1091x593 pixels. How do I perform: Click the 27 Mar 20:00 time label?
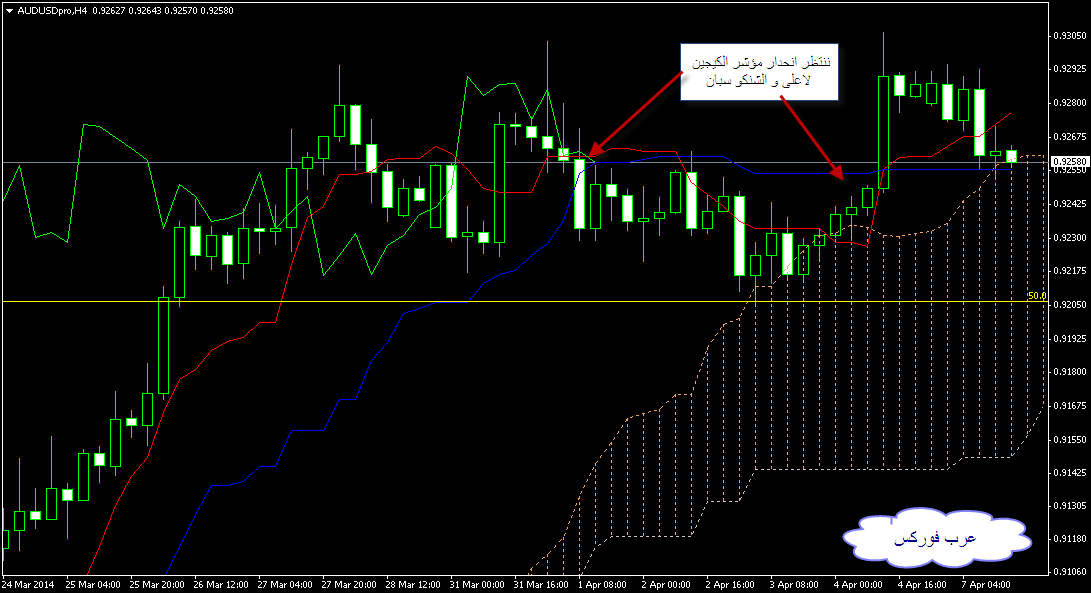(349, 585)
